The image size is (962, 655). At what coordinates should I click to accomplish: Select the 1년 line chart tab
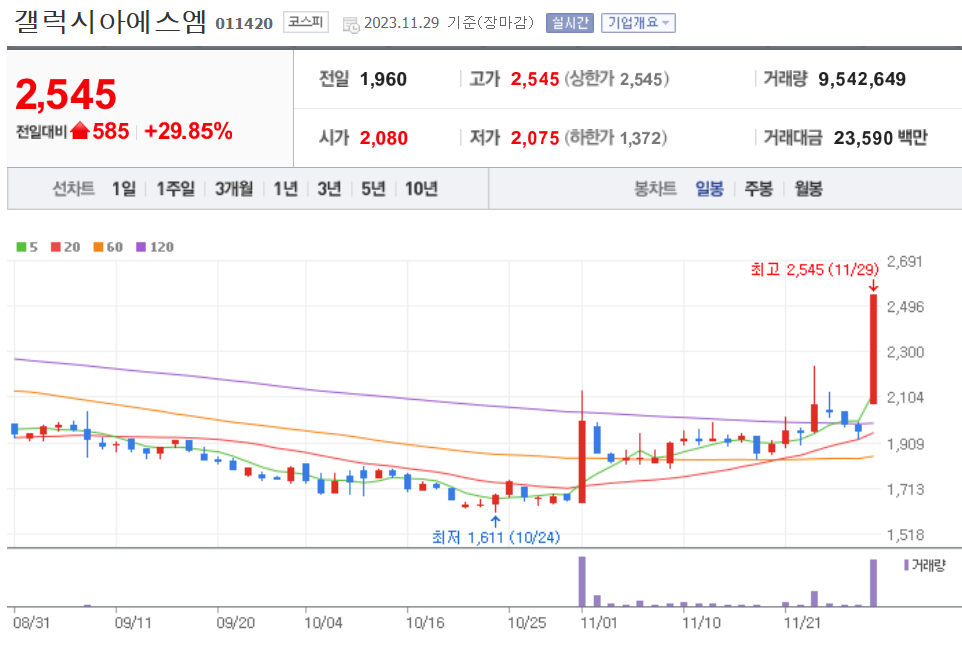(285, 188)
